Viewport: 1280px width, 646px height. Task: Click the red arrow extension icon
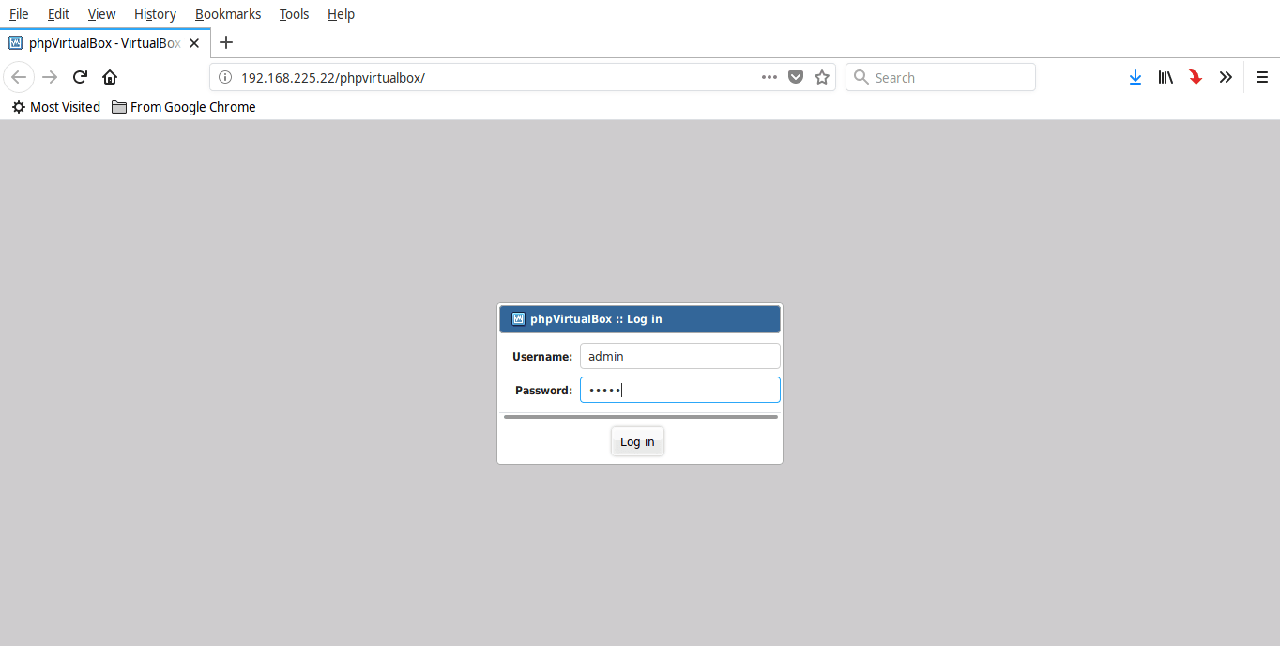pos(1195,77)
